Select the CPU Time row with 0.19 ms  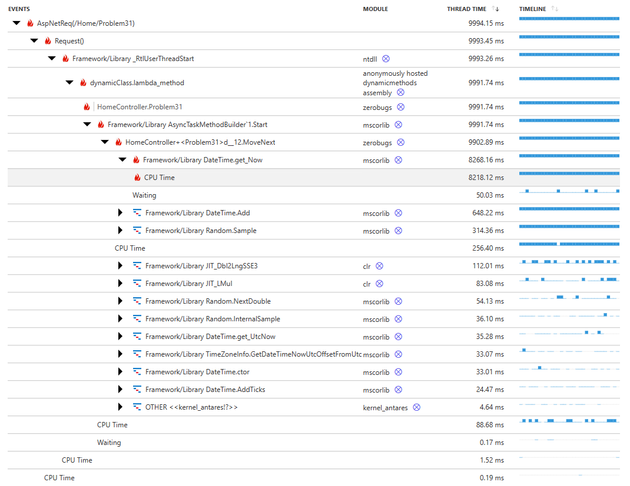coord(313,478)
